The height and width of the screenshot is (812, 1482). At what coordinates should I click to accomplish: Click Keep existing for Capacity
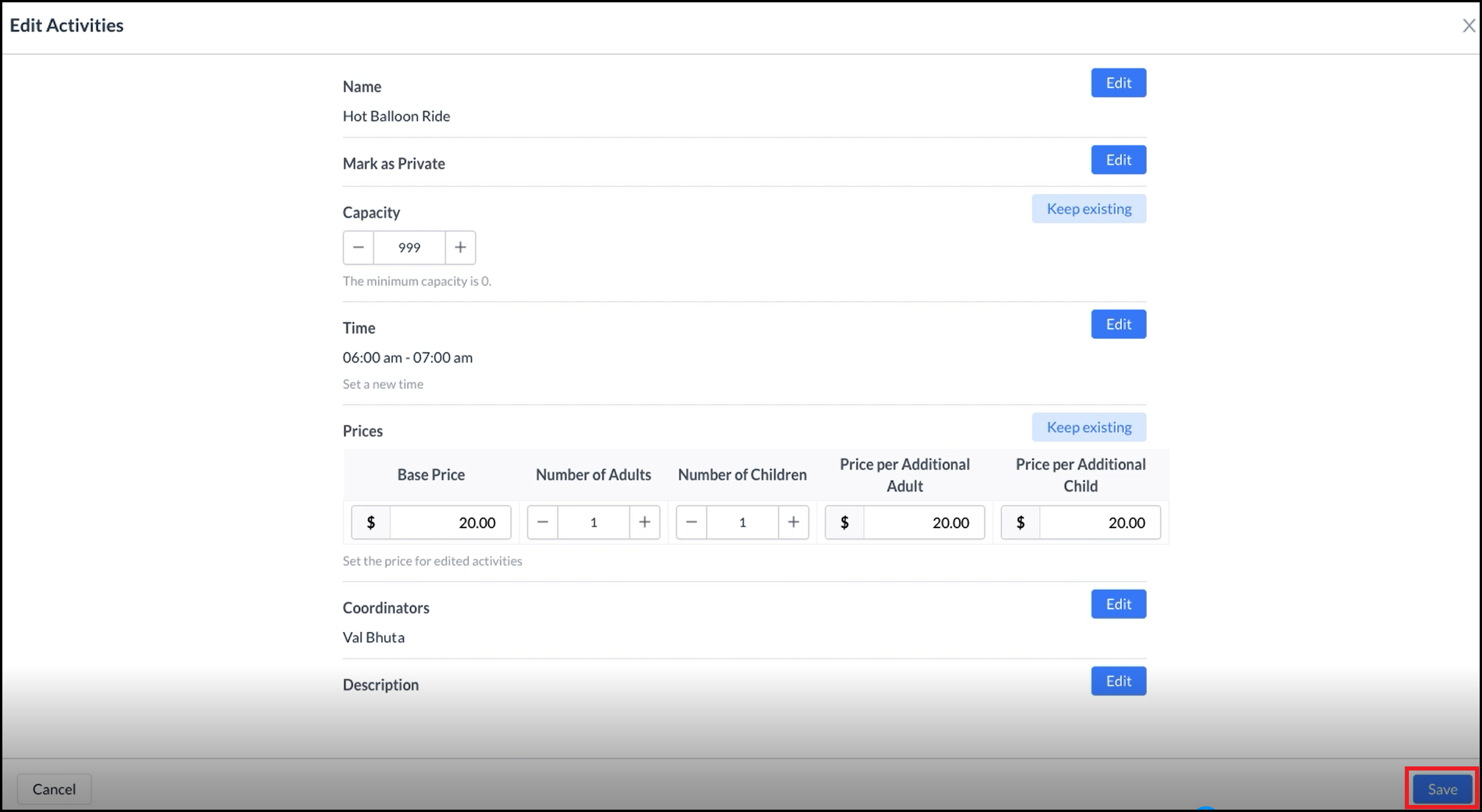point(1089,209)
